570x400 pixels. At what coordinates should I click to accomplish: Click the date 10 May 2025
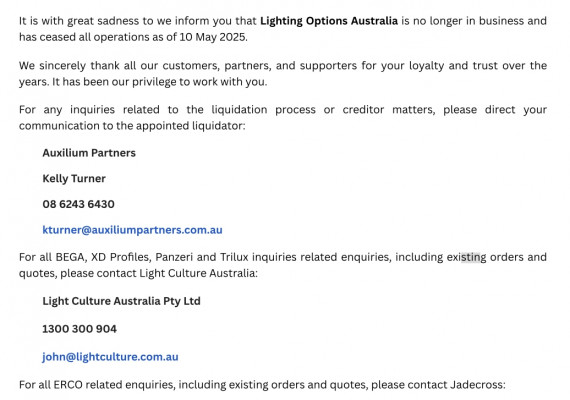(213, 37)
